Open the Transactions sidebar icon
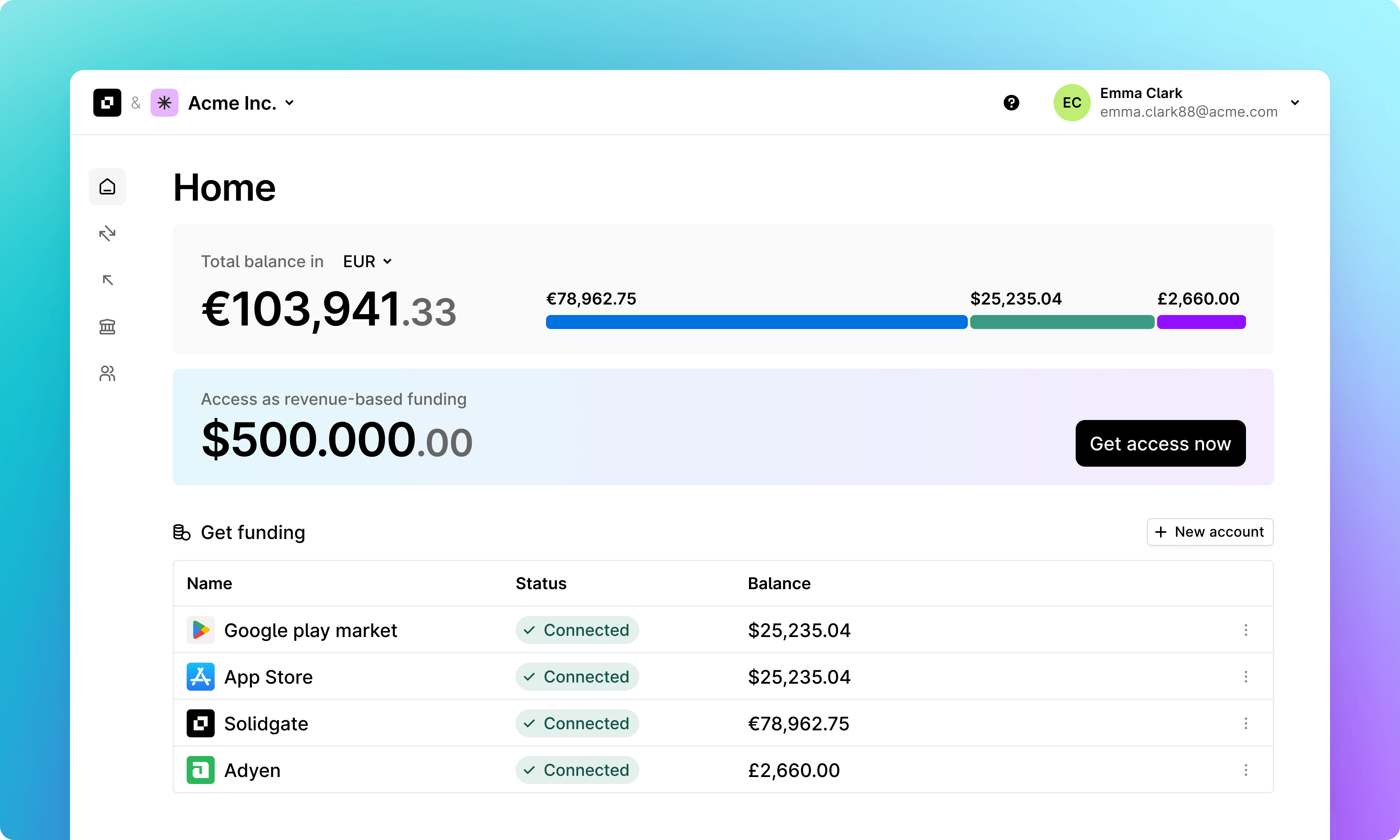Image resolution: width=1400 pixels, height=840 pixels. (107, 233)
